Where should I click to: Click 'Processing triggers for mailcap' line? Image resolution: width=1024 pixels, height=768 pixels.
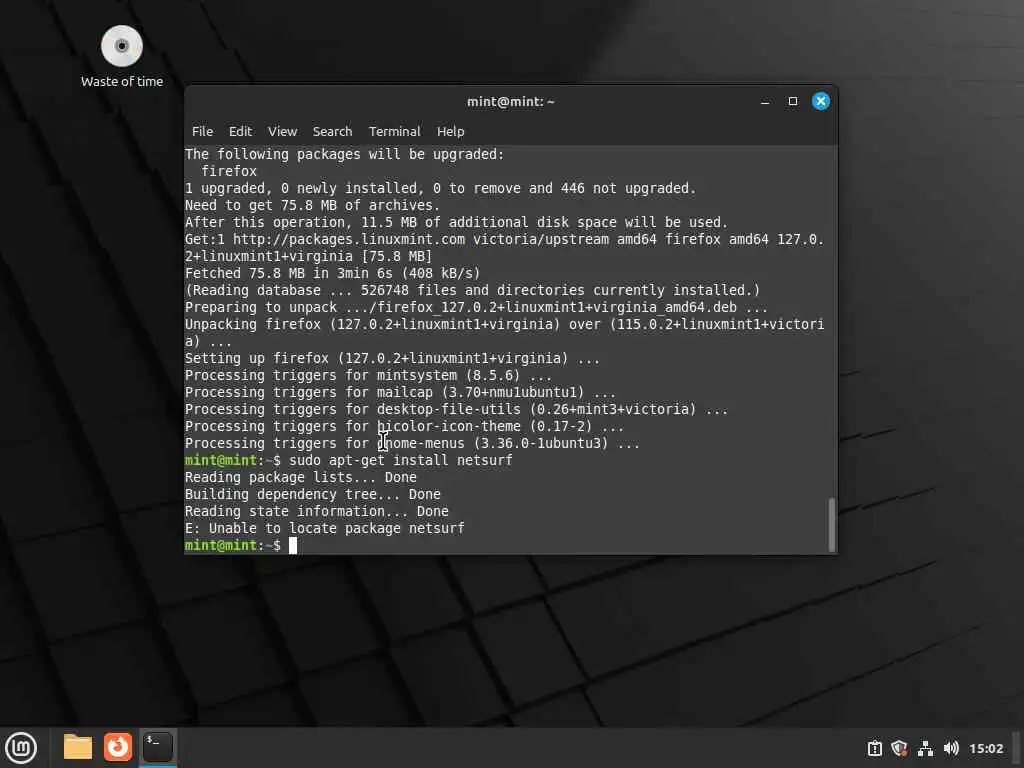pos(400,392)
